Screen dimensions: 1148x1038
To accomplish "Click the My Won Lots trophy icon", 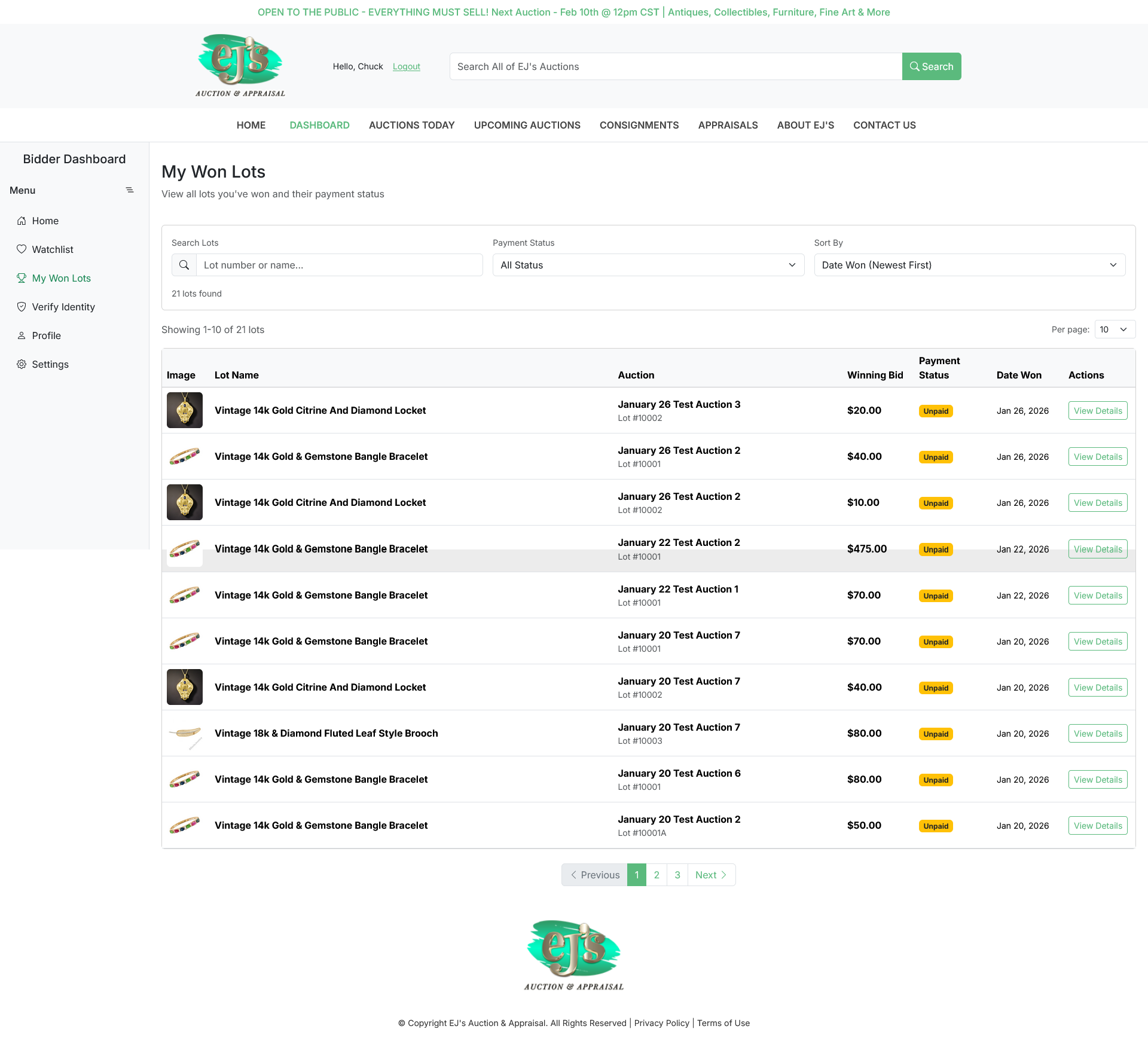I will tap(22, 278).
